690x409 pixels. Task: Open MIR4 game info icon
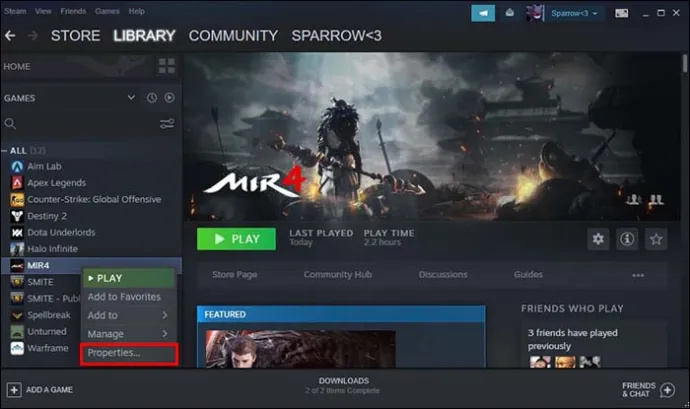point(627,239)
